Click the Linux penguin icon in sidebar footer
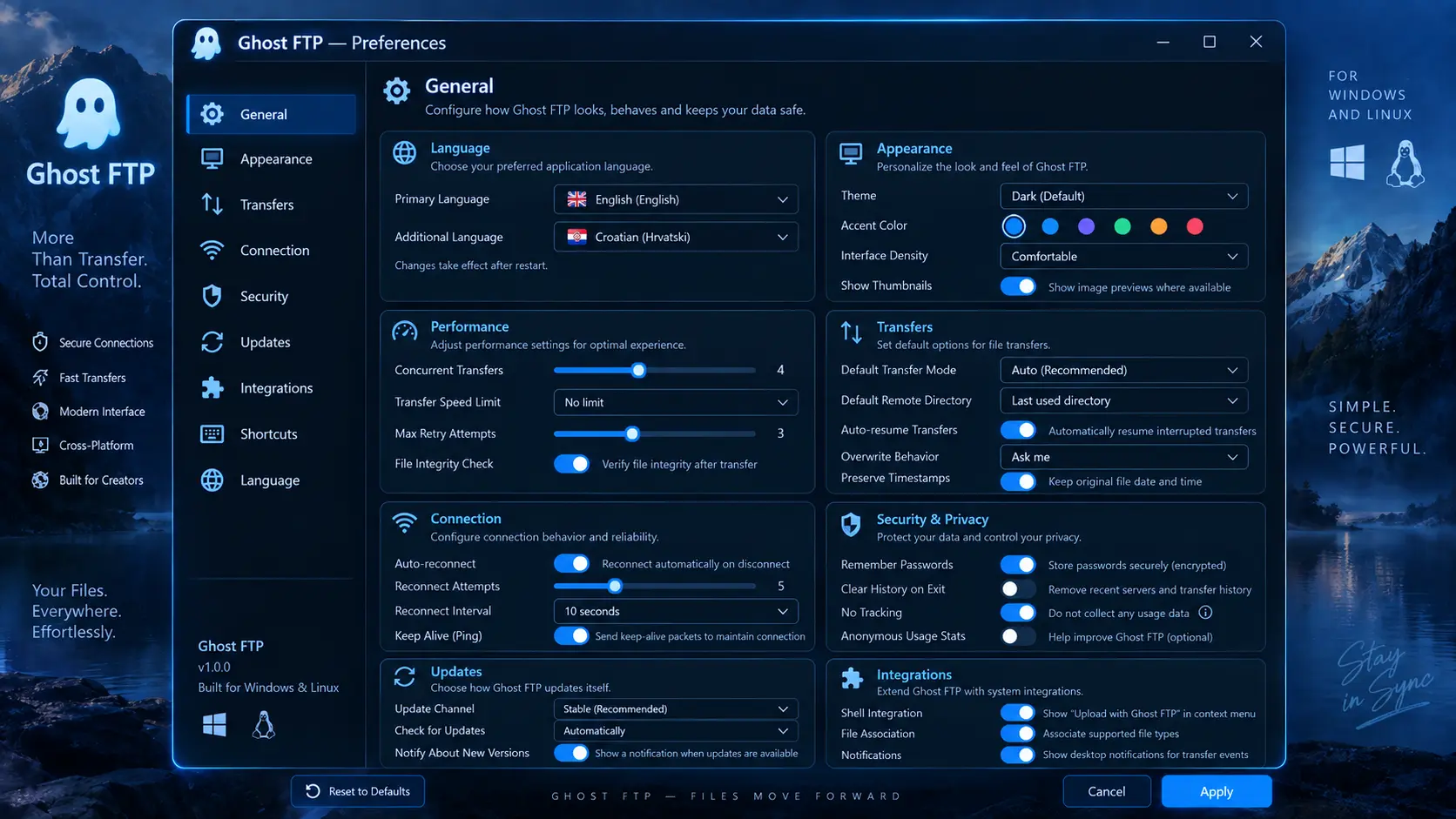The height and width of the screenshot is (819, 1456). pyautogui.click(x=264, y=724)
